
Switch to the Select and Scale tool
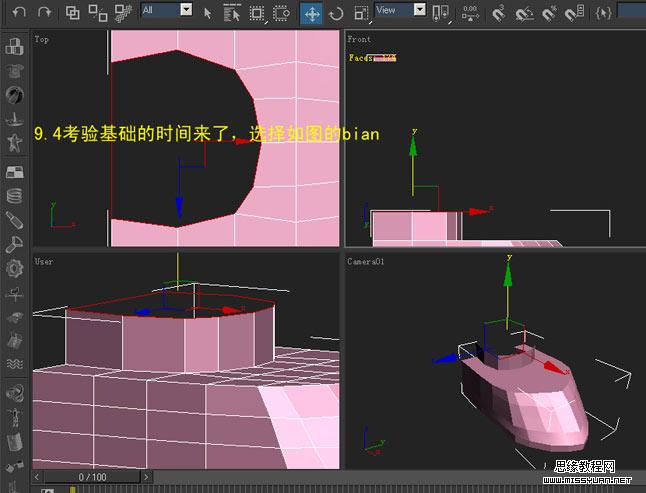click(361, 13)
